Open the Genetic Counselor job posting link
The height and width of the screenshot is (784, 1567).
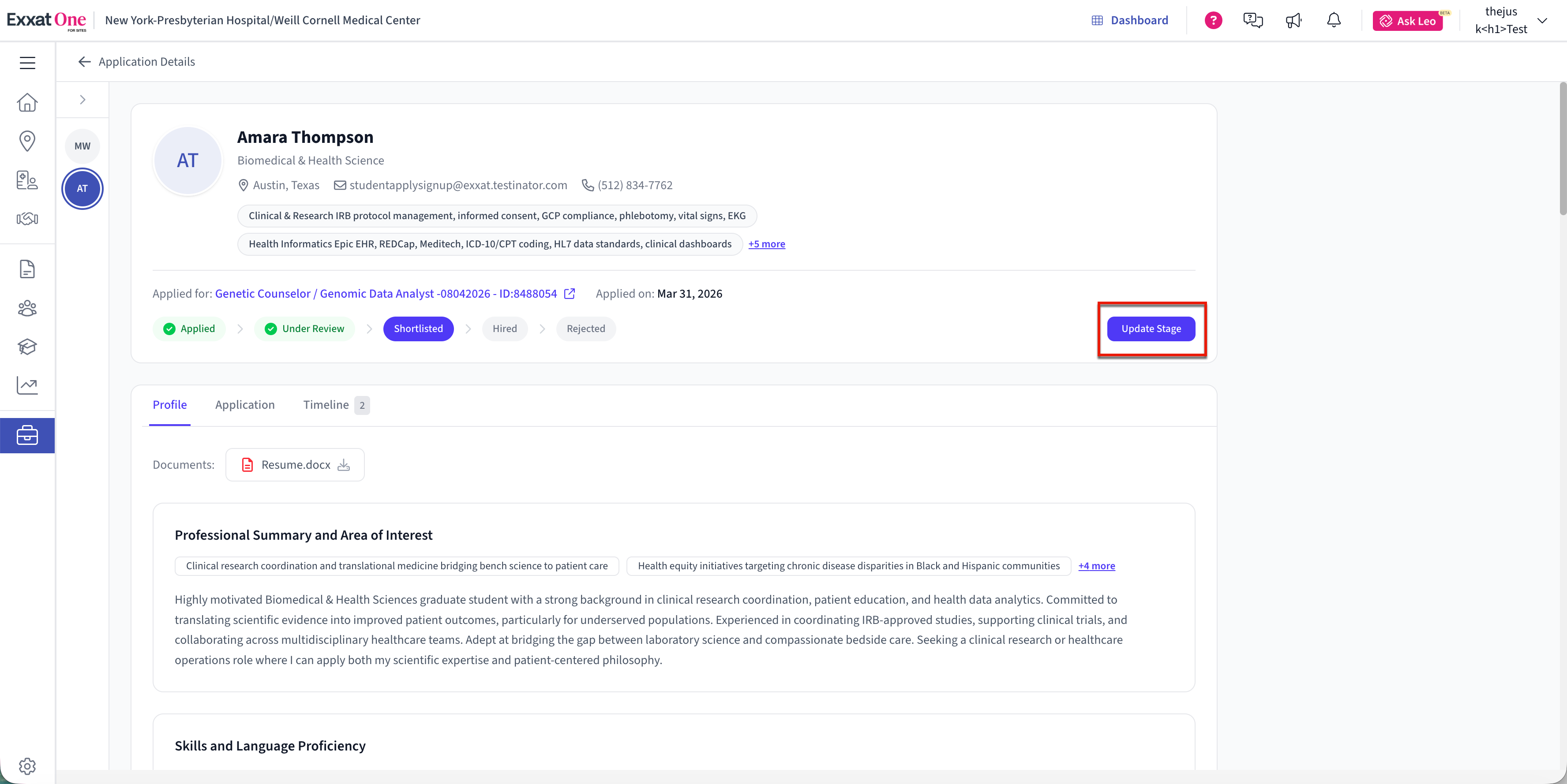386,294
